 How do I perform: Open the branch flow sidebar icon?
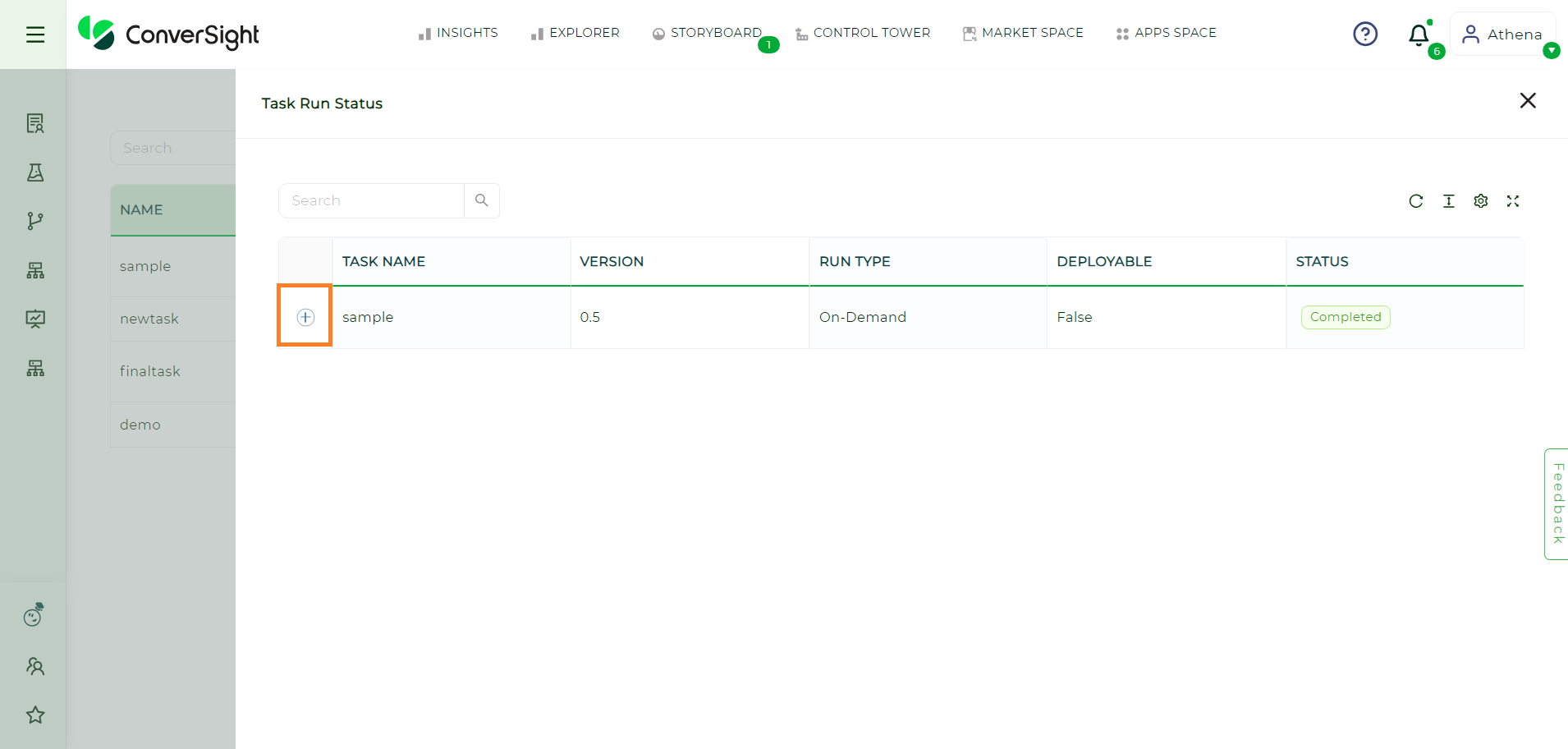[x=34, y=221]
